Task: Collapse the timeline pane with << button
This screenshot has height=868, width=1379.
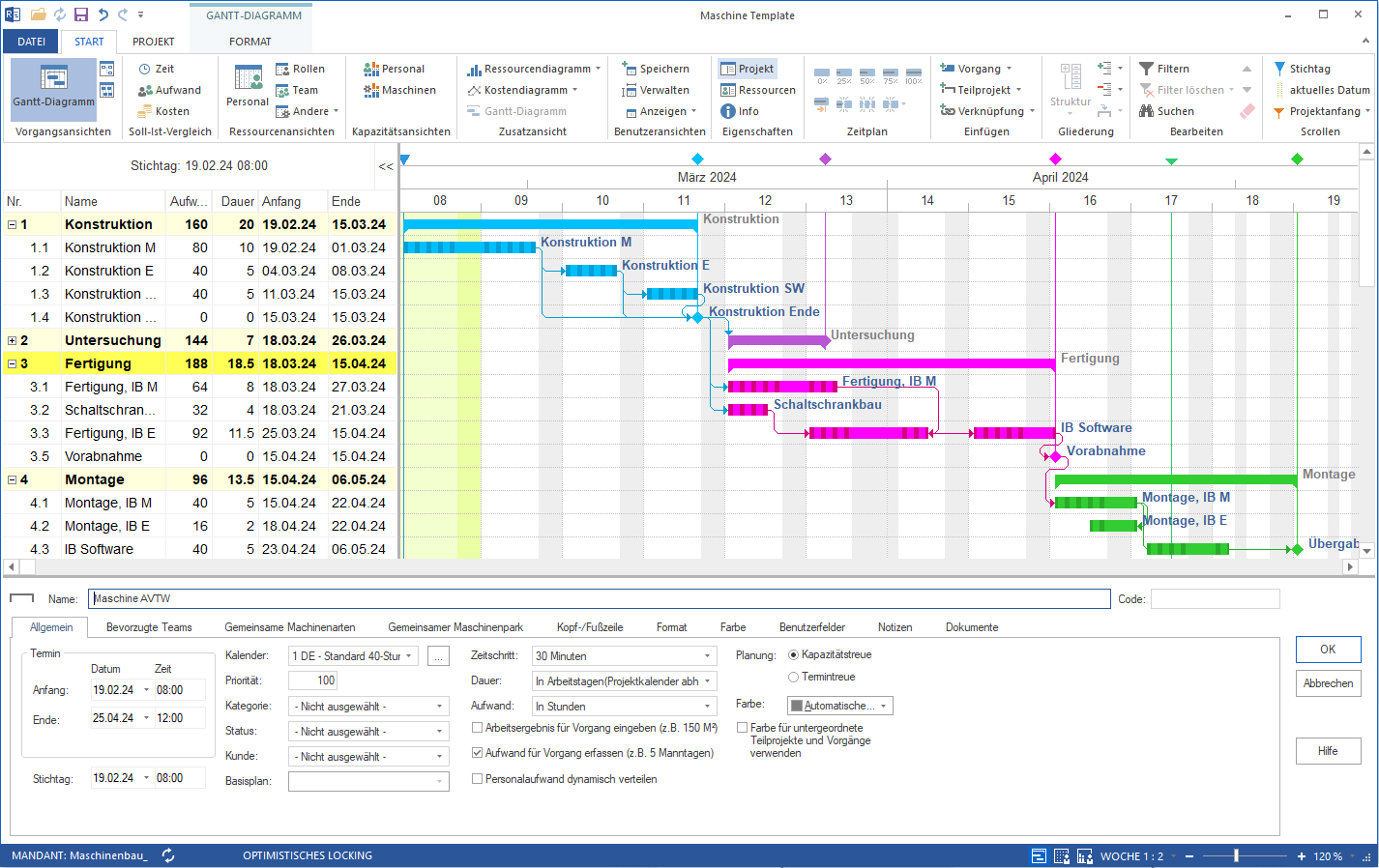Action: pos(386,166)
